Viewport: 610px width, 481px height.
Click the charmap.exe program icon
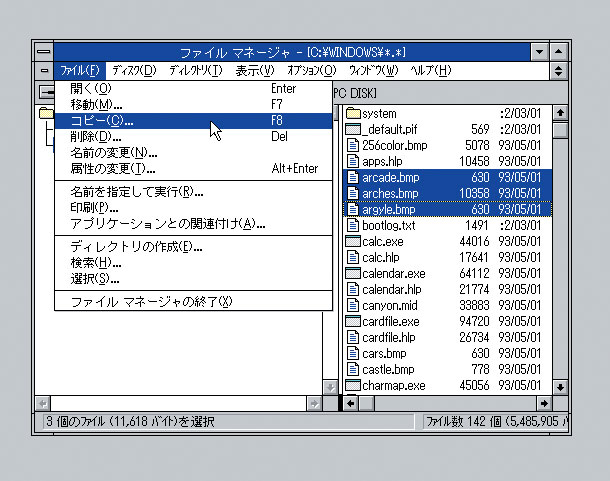point(353,385)
